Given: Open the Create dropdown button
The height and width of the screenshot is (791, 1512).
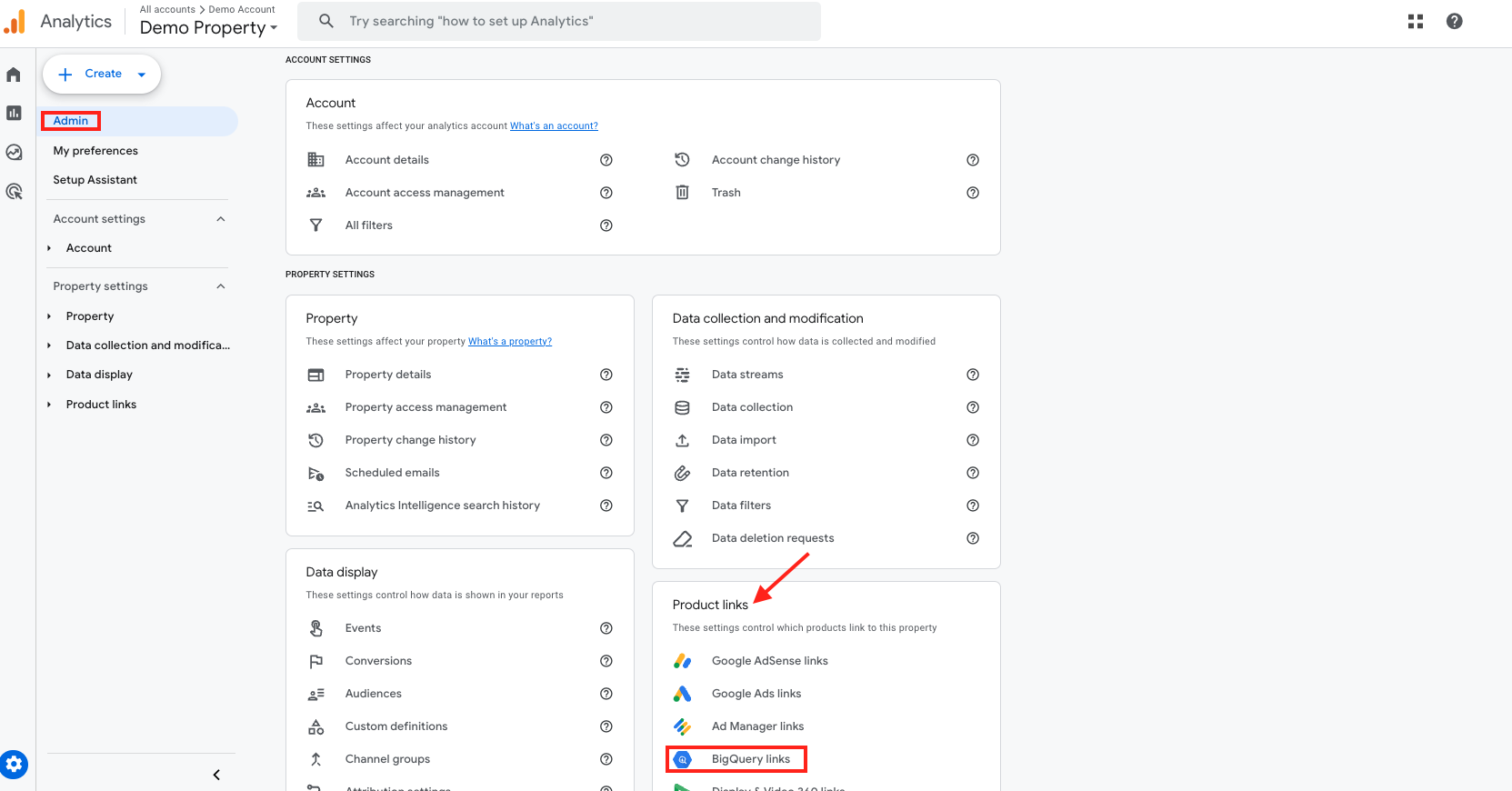Looking at the screenshot, I should (102, 75).
